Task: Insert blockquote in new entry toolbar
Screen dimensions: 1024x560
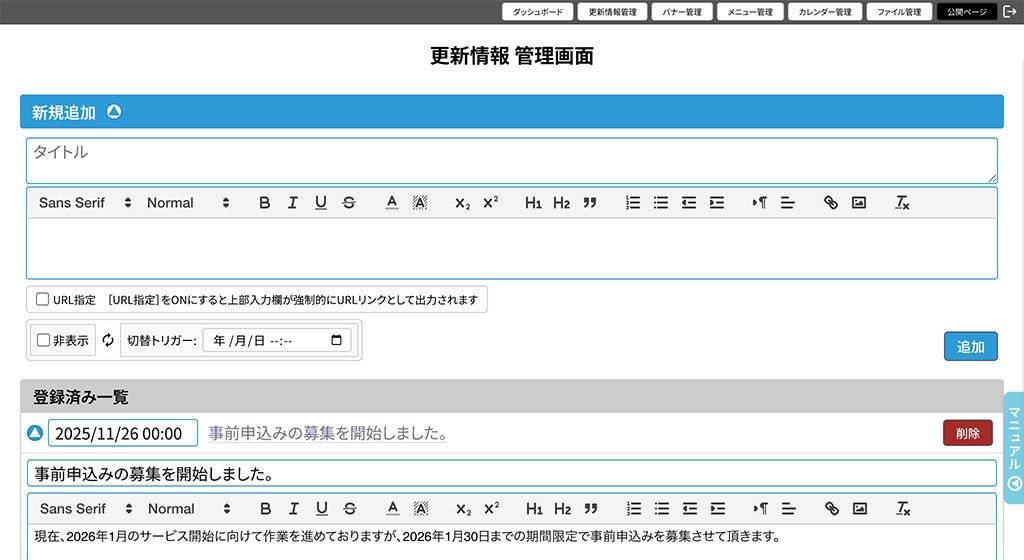Action: (x=590, y=203)
